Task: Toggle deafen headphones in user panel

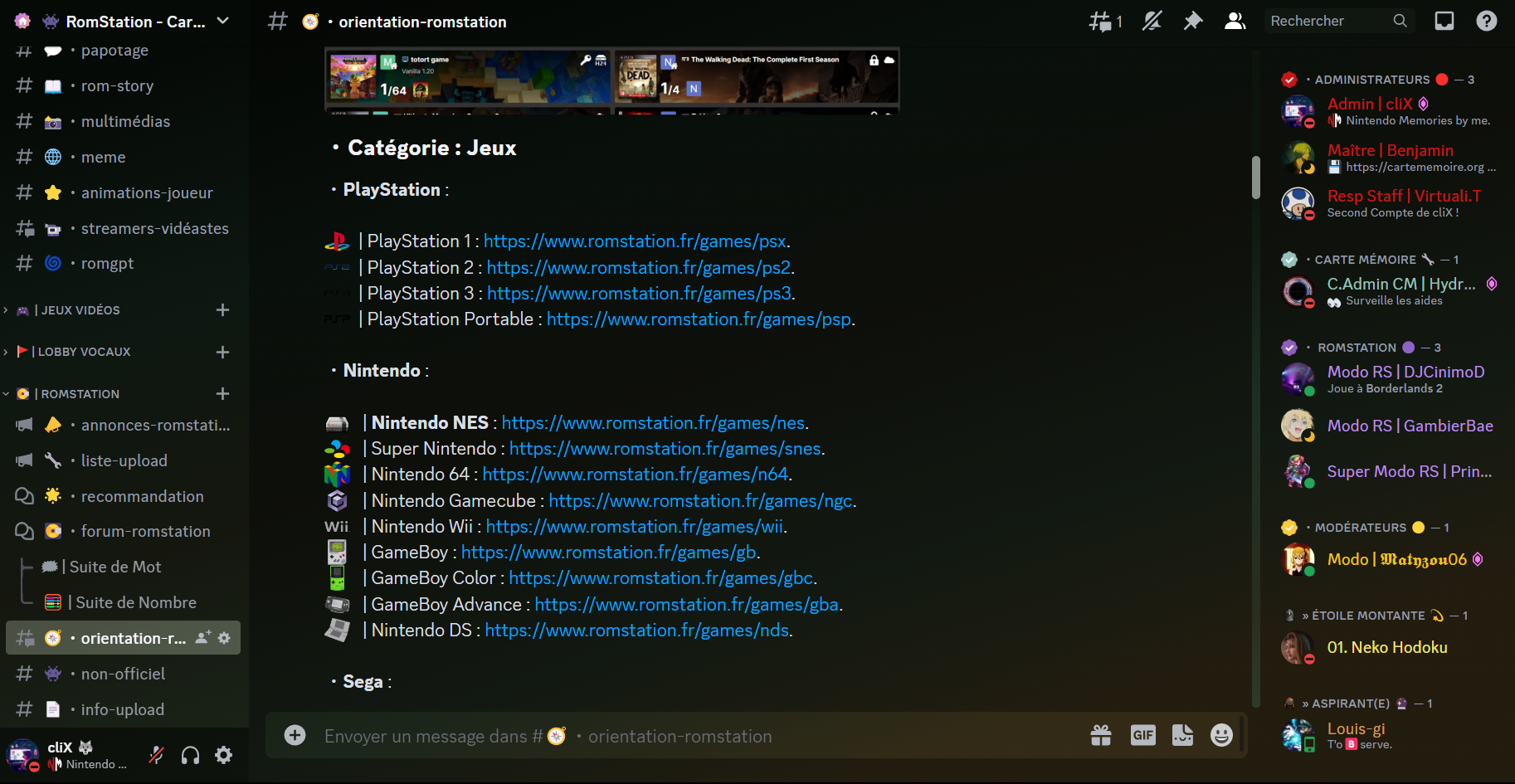Action: [x=190, y=755]
